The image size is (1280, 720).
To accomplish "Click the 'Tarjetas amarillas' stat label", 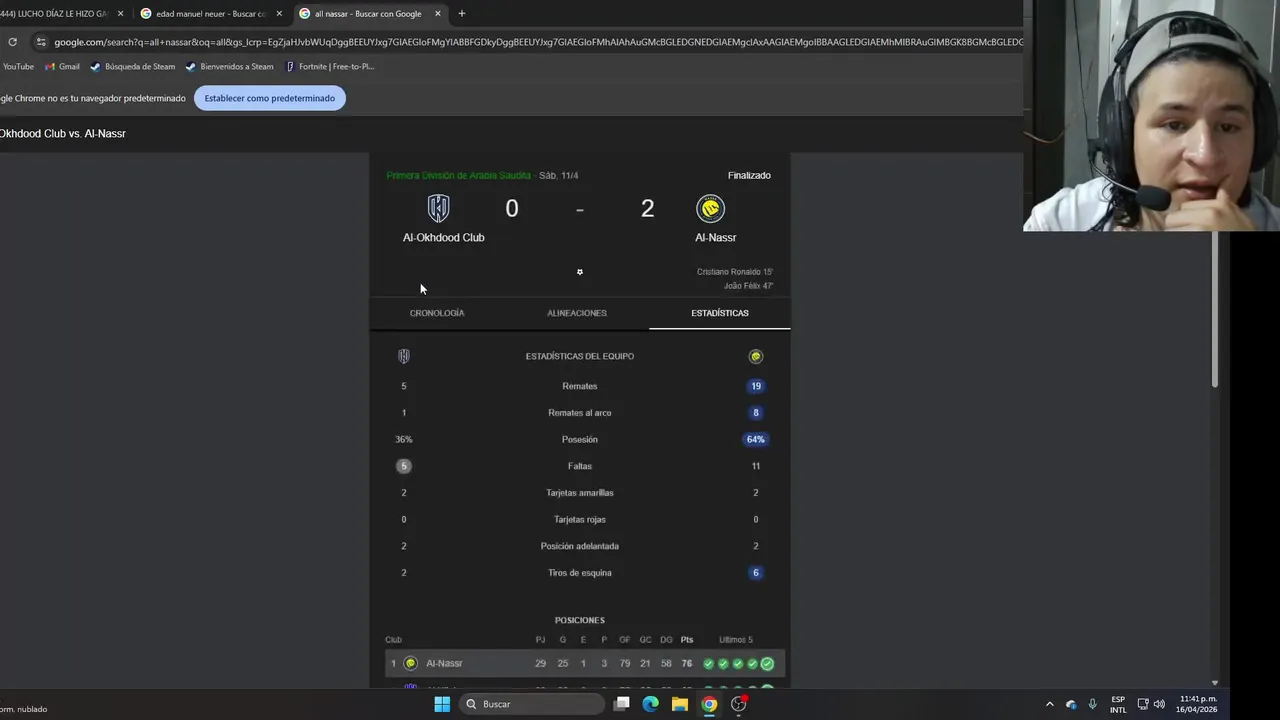I will 580,493.
